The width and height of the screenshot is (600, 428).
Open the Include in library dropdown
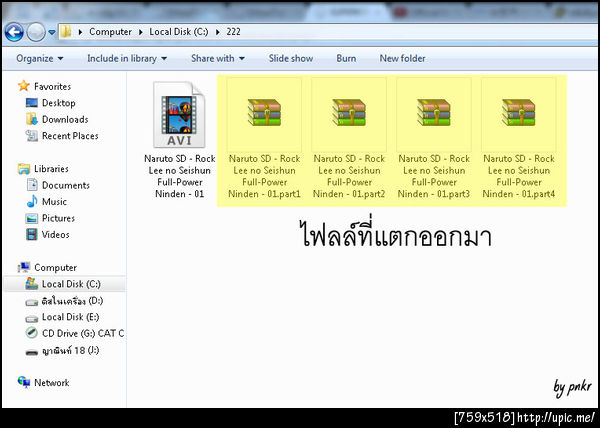click(127, 59)
